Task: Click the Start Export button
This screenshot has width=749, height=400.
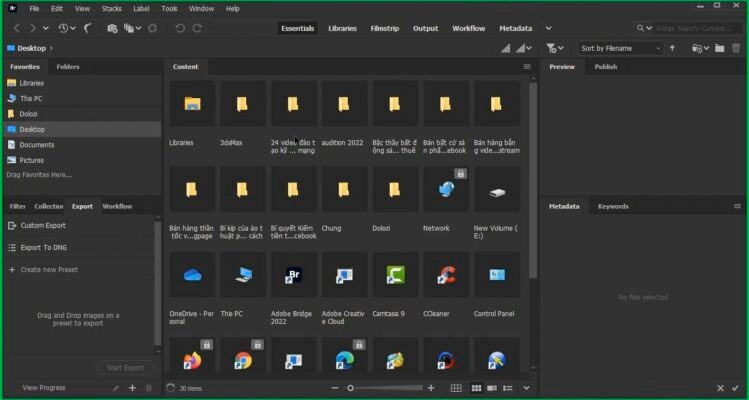Action: click(125, 368)
